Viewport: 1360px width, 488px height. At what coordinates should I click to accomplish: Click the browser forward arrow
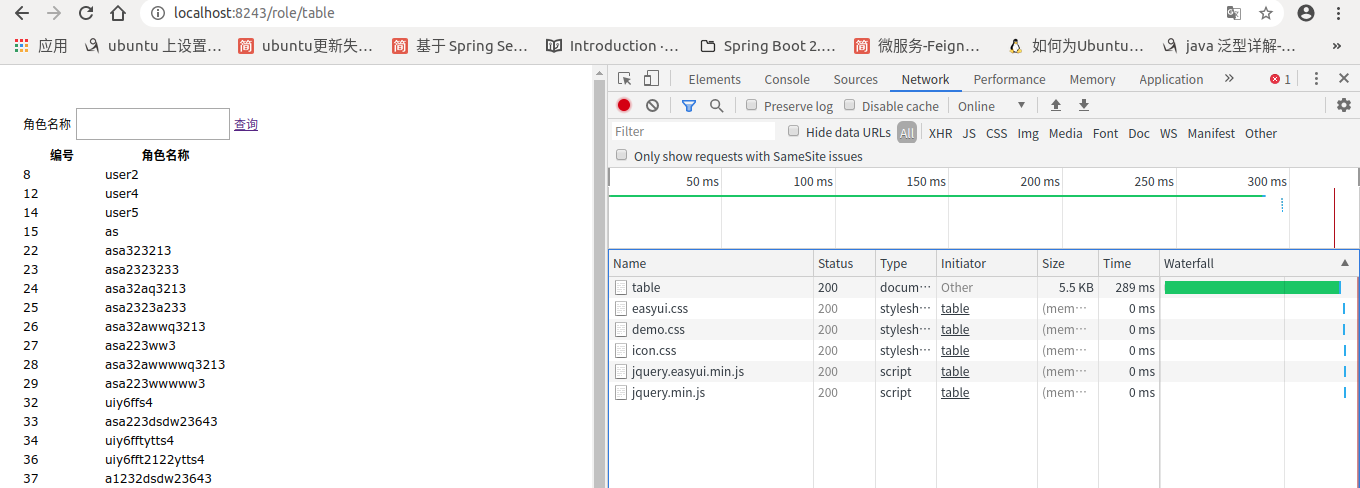(54, 13)
